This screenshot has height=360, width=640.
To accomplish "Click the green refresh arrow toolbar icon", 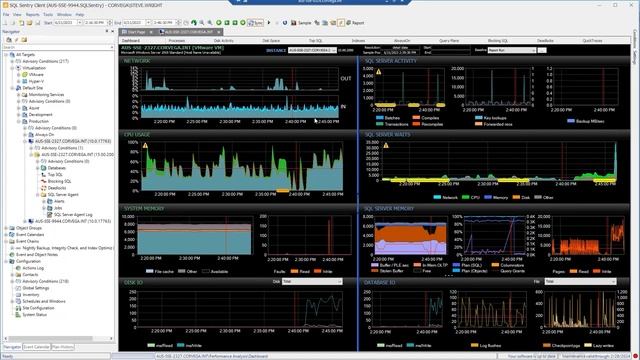I will tap(194, 23).
